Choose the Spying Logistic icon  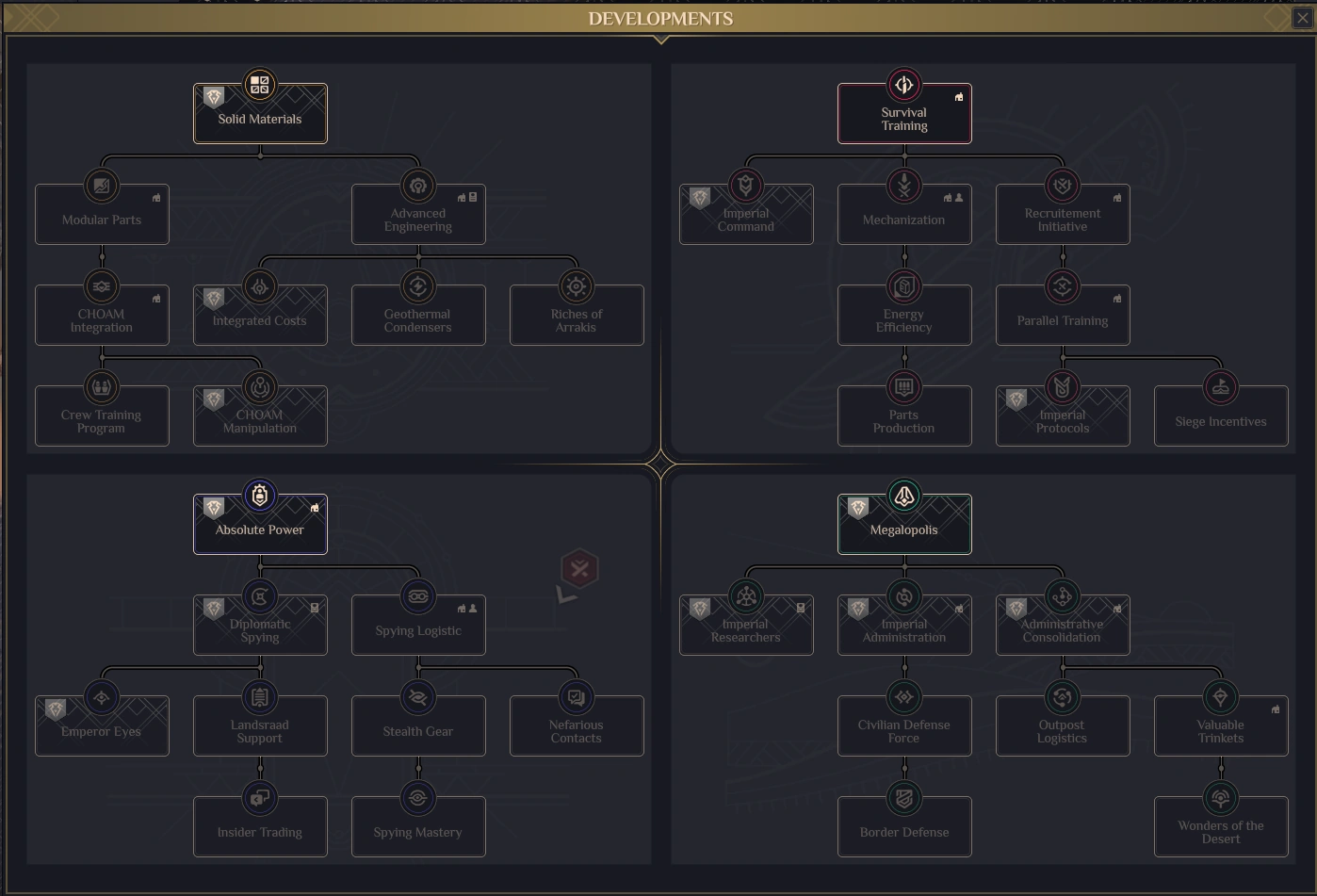[418, 596]
